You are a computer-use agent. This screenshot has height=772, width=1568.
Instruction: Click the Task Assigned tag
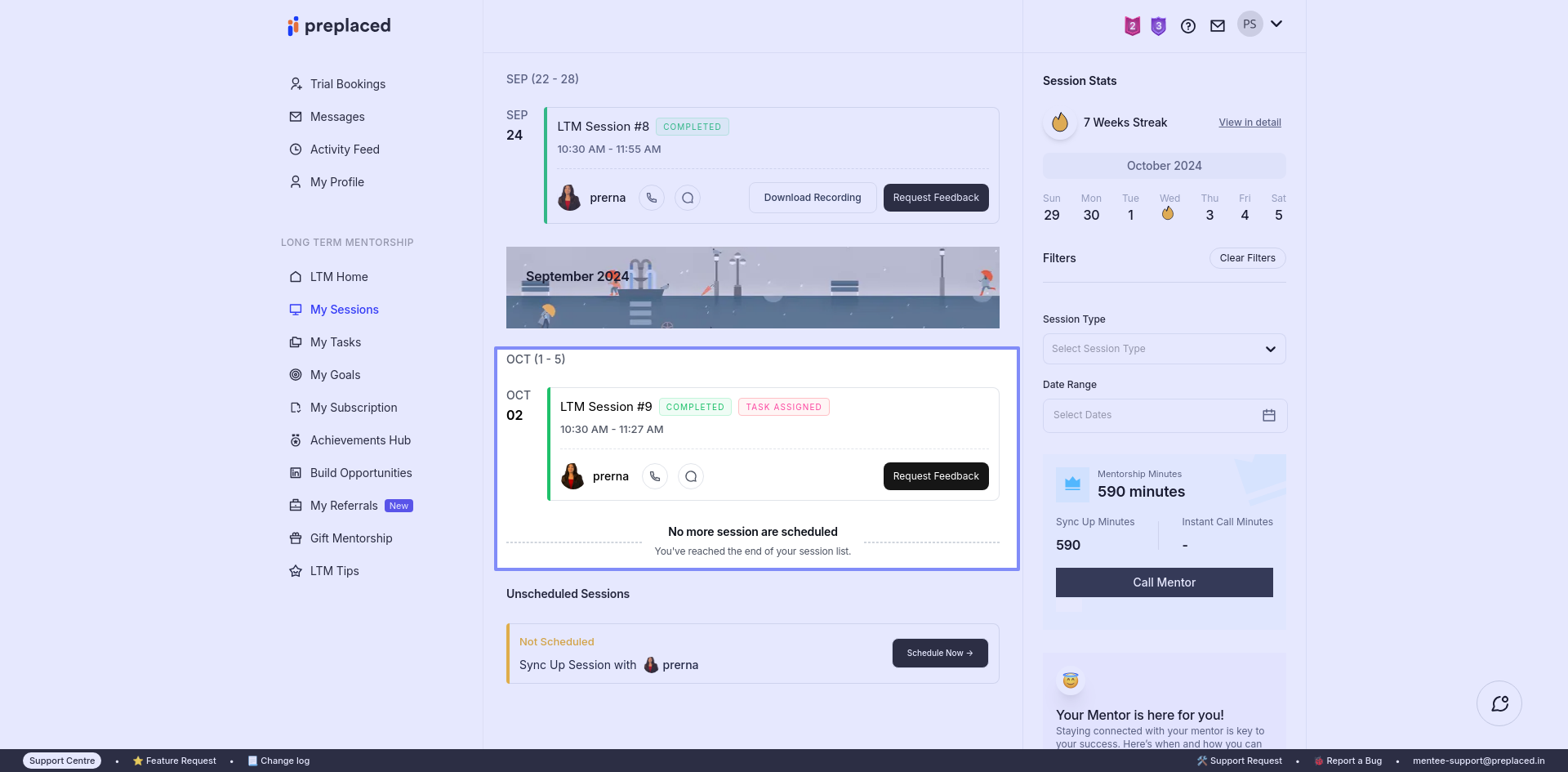coord(784,407)
